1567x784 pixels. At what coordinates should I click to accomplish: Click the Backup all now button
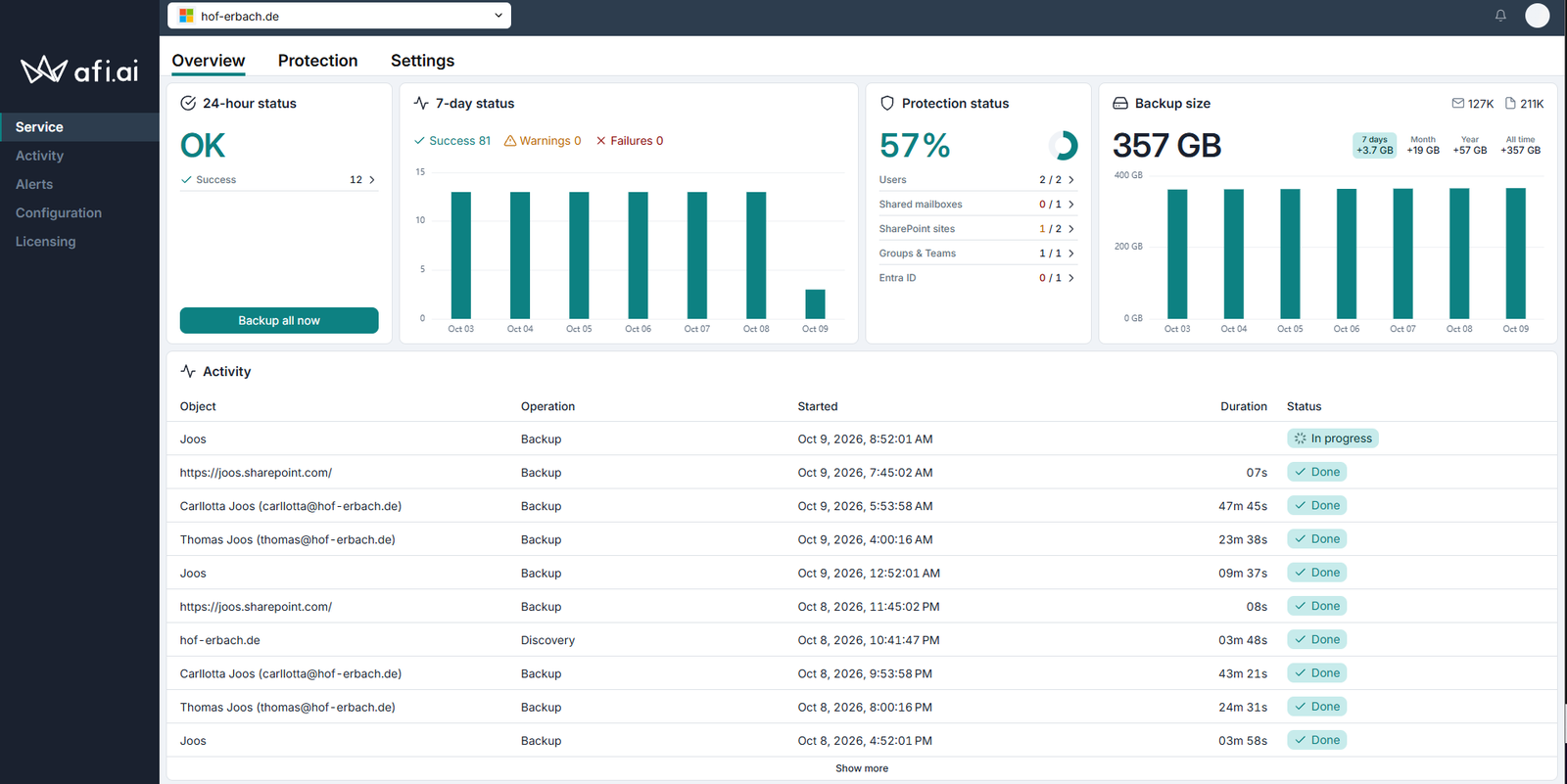coord(279,320)
